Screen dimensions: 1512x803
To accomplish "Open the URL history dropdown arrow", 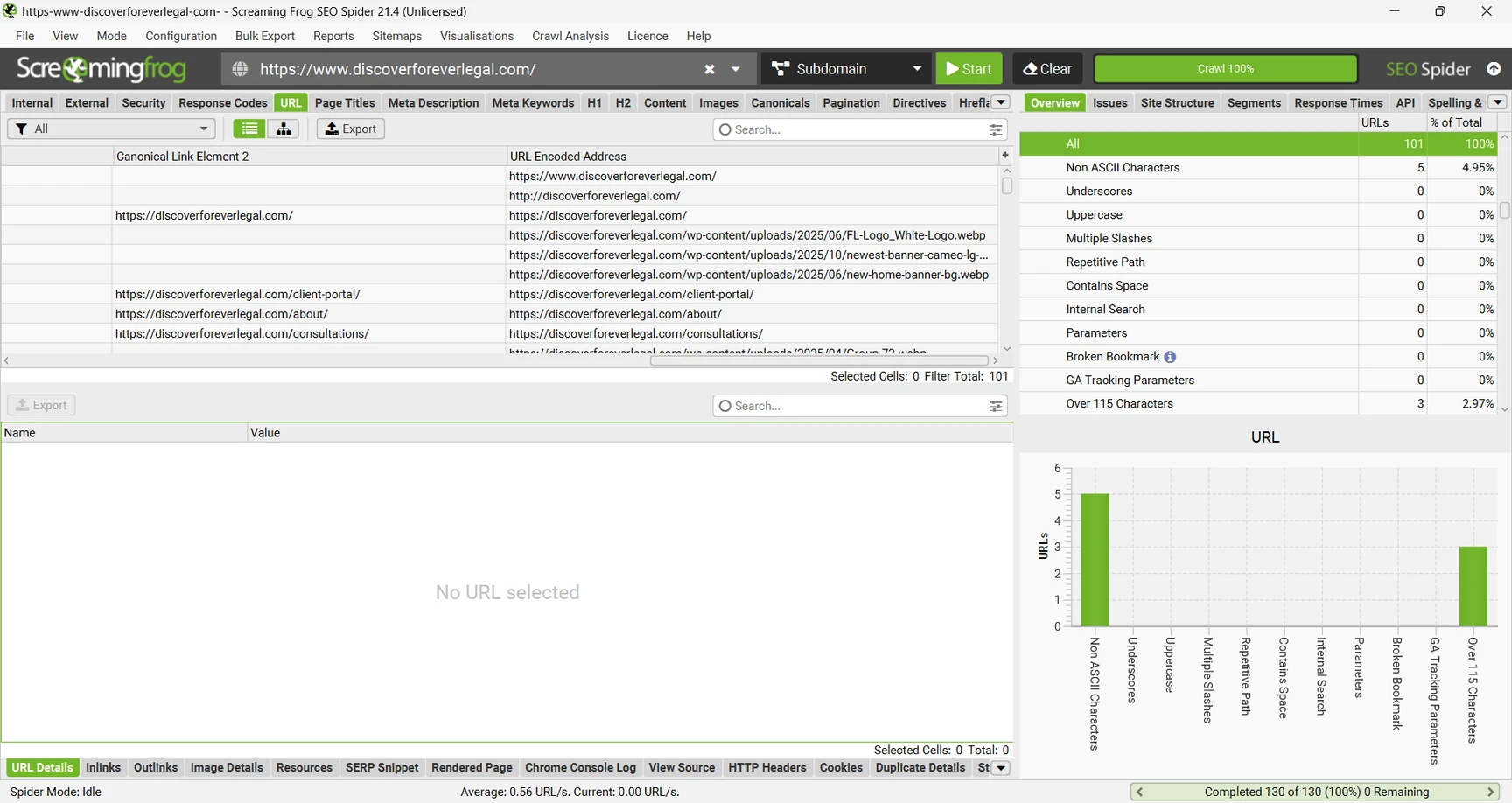I will (736, 69).
